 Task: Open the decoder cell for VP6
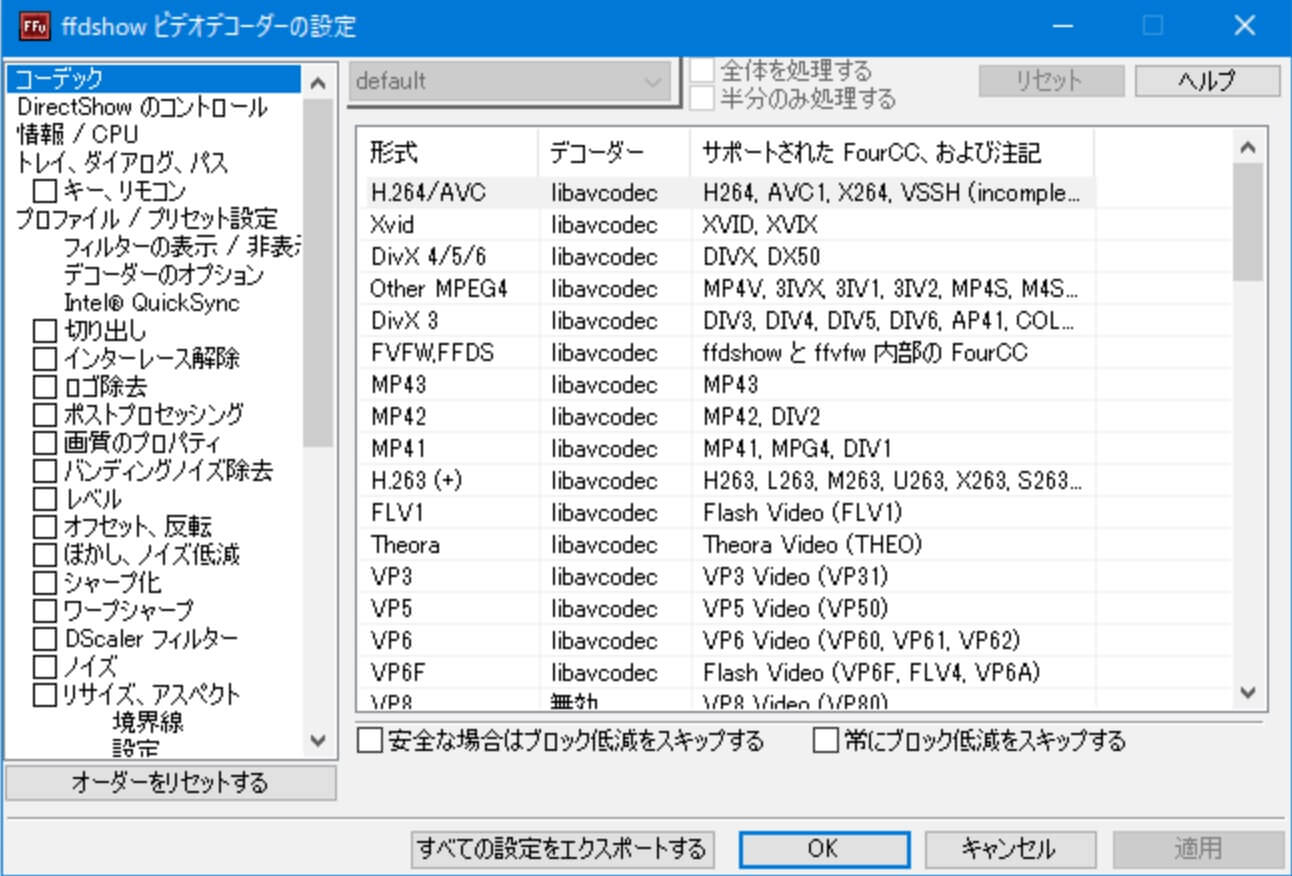(614, 641)
